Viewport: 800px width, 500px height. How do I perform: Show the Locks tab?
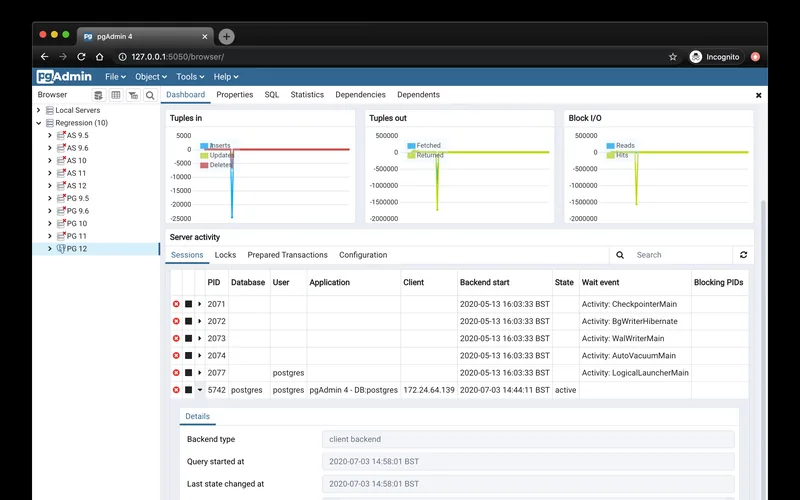coord(225,255)
